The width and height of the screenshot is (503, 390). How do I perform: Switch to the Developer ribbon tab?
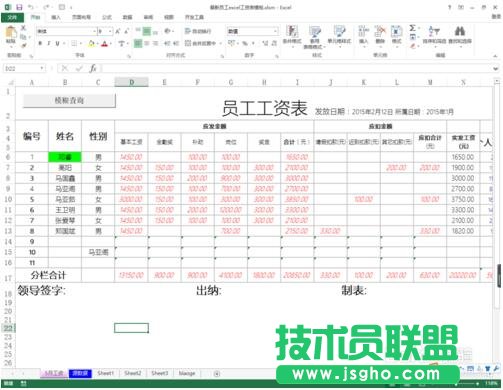(x=194, y=17)
